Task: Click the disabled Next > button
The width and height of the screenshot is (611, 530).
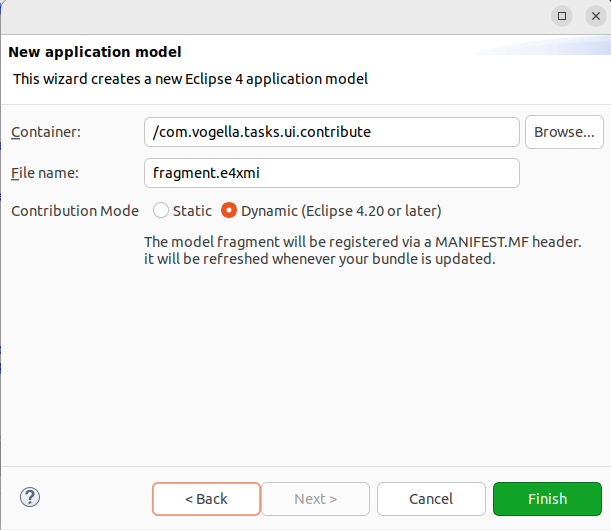Action: coord(315,499)
